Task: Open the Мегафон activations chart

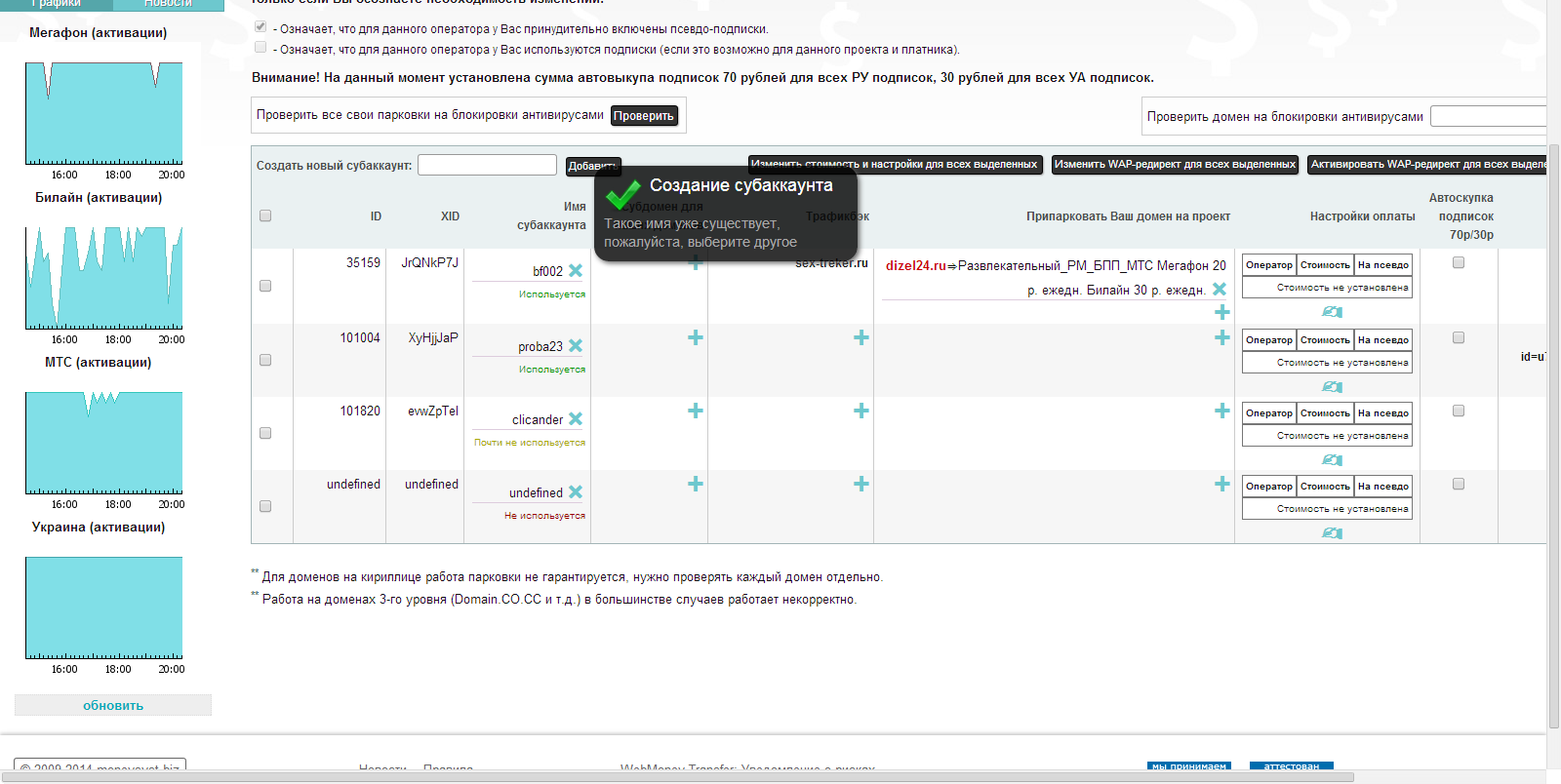Action: point(103,113)
